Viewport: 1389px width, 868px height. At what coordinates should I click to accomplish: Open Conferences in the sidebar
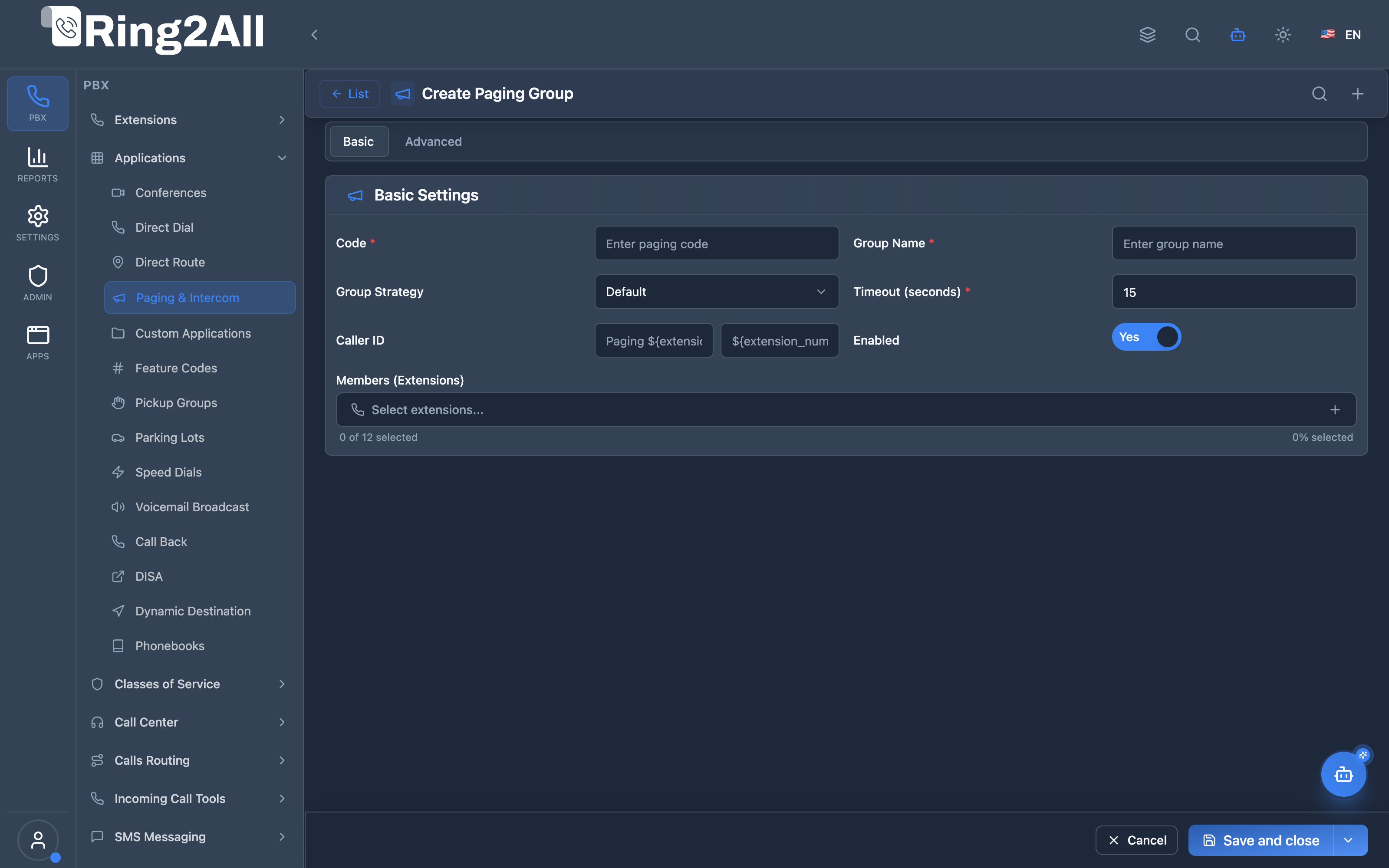pyautogui.click(x=199, y=192)
